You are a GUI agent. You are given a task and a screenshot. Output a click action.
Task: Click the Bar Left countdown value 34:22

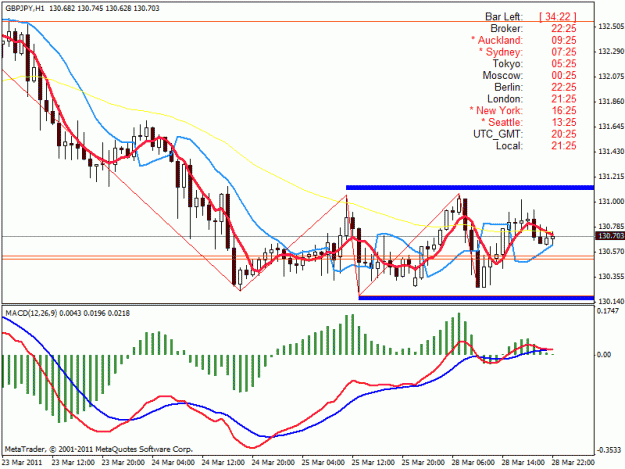click(x=558, y=16)
